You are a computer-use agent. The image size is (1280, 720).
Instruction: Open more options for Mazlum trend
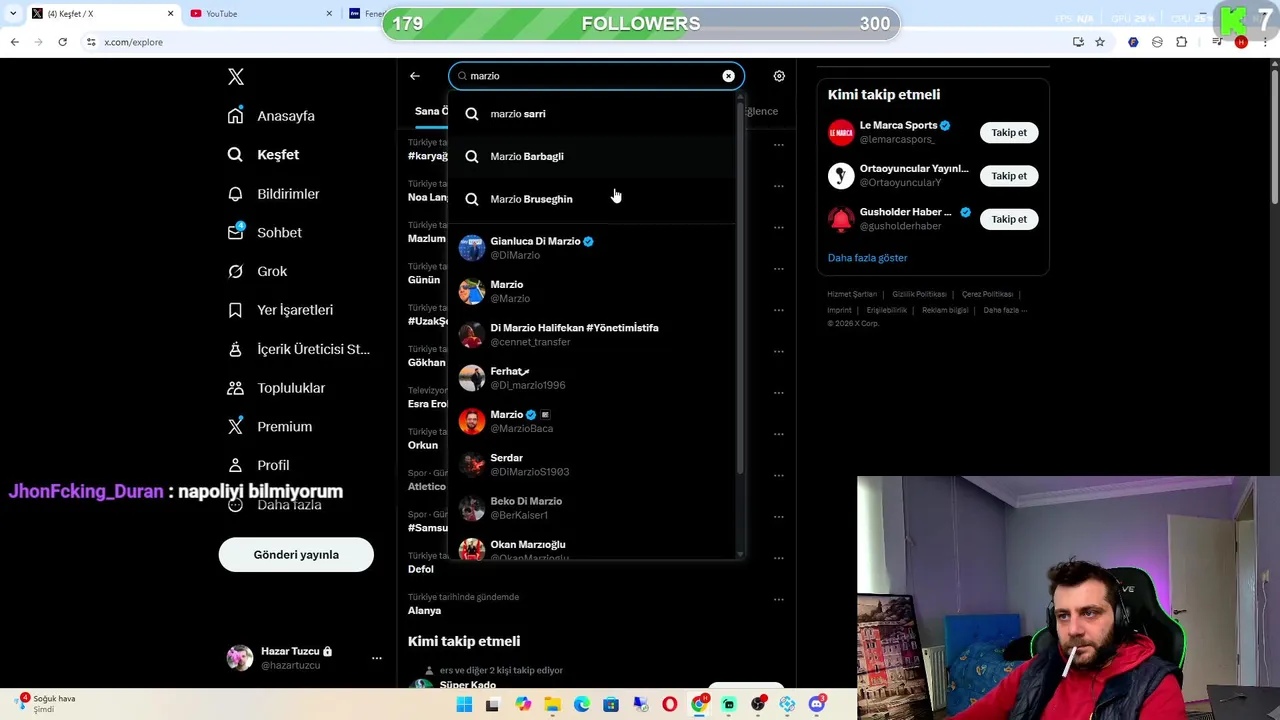779,227
